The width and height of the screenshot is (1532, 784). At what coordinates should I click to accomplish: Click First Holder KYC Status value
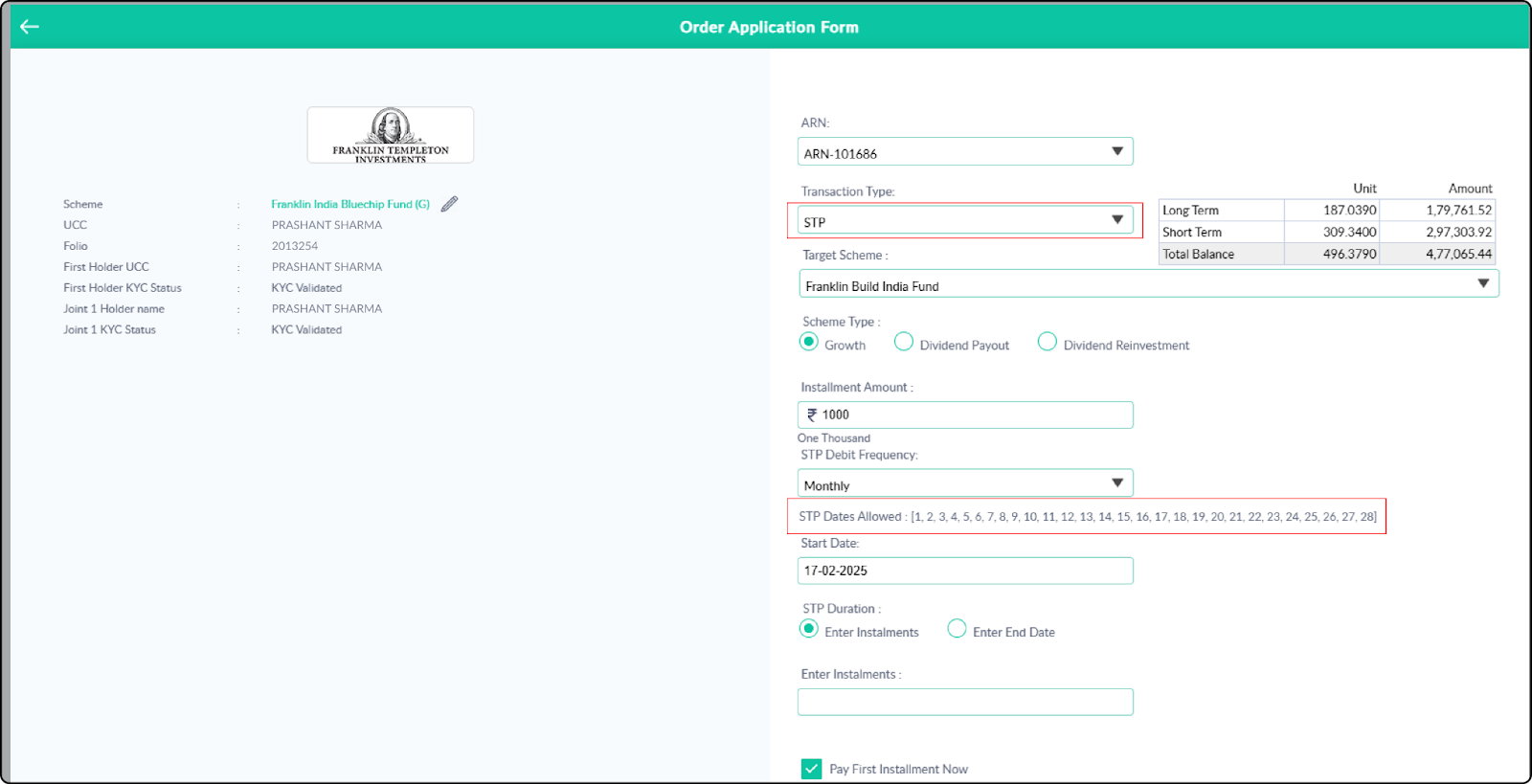click(306, 288)
